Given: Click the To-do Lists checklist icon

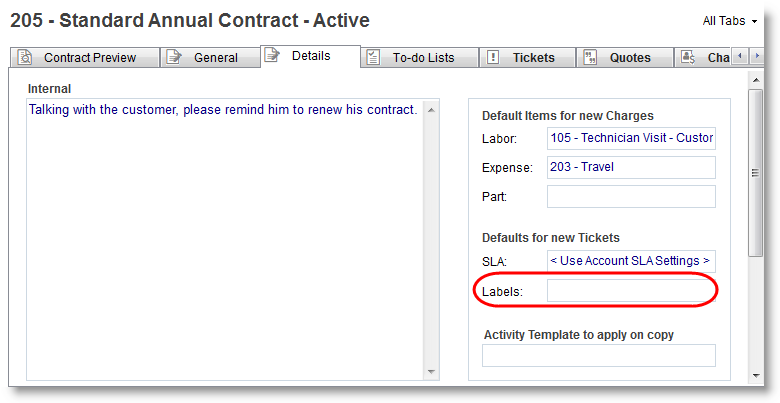Looking at the screenshot, I should (373, 58).
